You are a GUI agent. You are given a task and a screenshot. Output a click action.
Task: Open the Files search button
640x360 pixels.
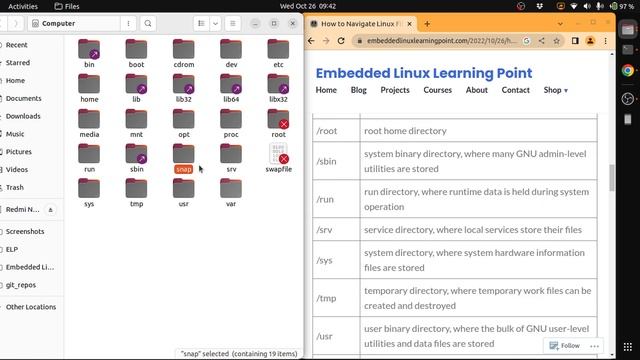tap(148, 24)
